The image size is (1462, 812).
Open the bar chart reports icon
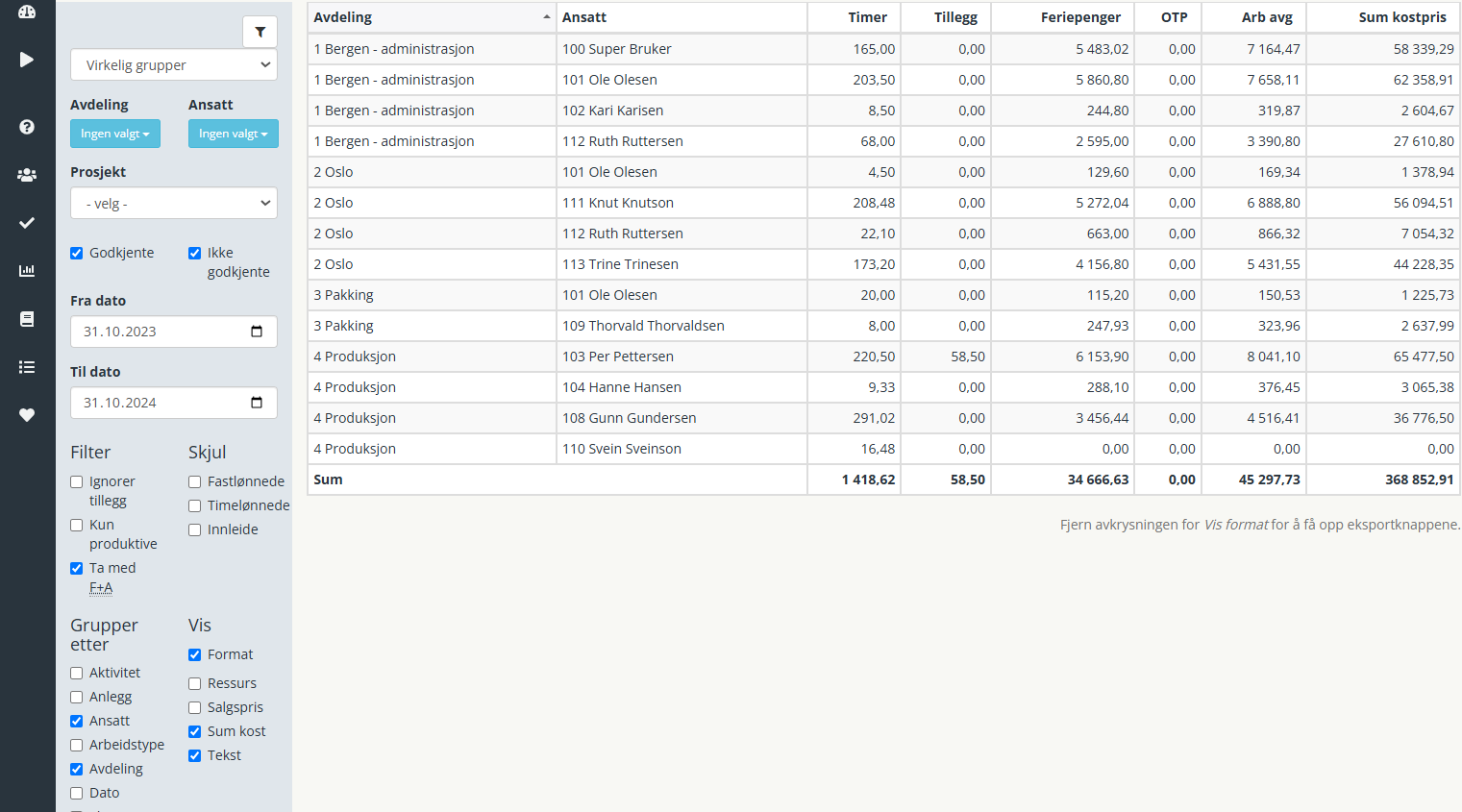click(27, 271)
